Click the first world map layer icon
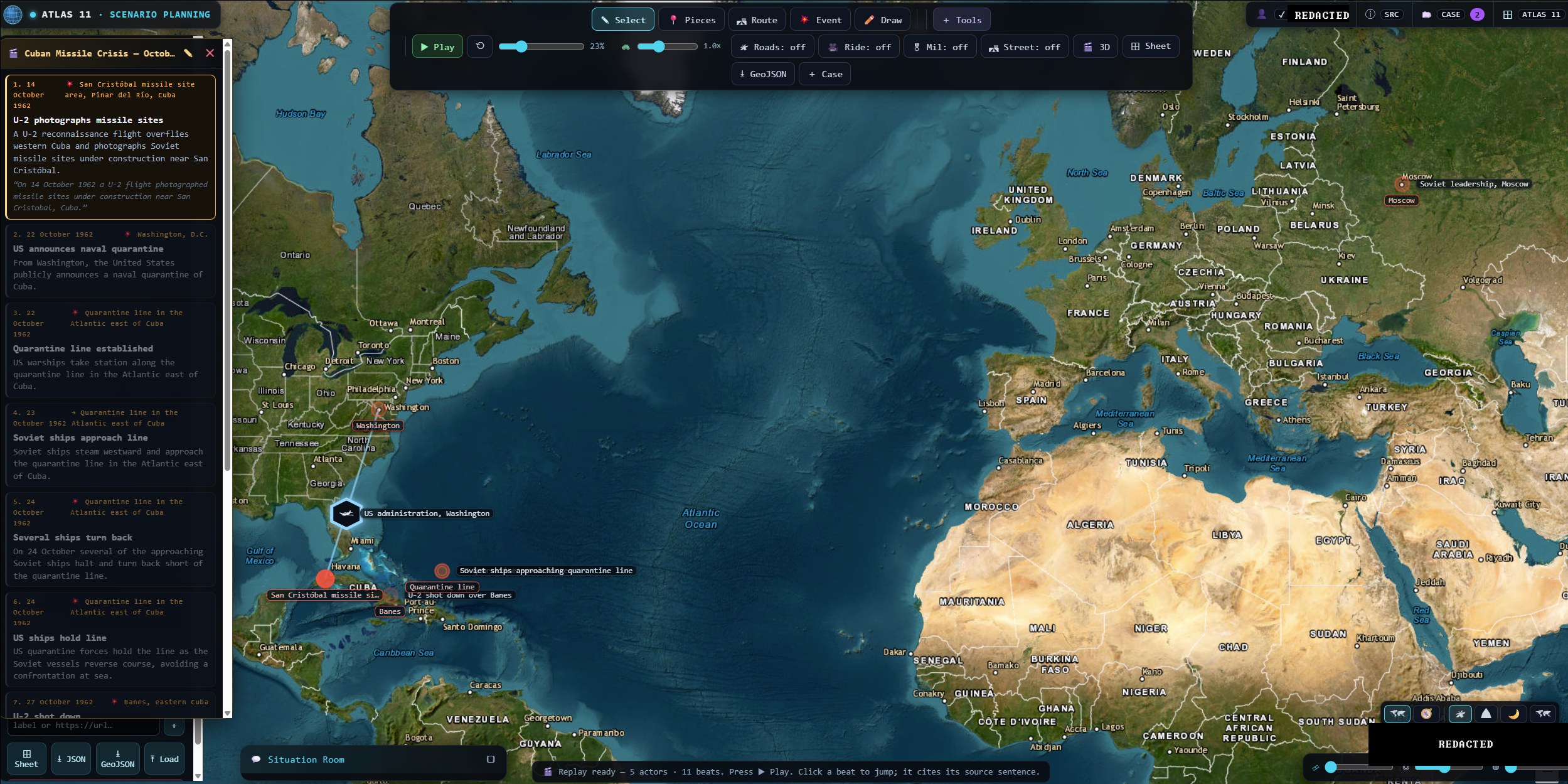Viewport: 1568px width, 784px height. [x=1397, y=714]
